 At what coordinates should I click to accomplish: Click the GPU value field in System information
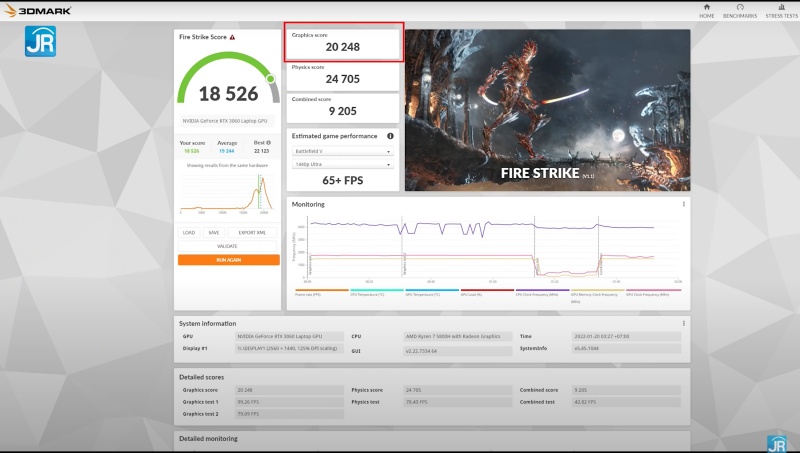[289, 337]
